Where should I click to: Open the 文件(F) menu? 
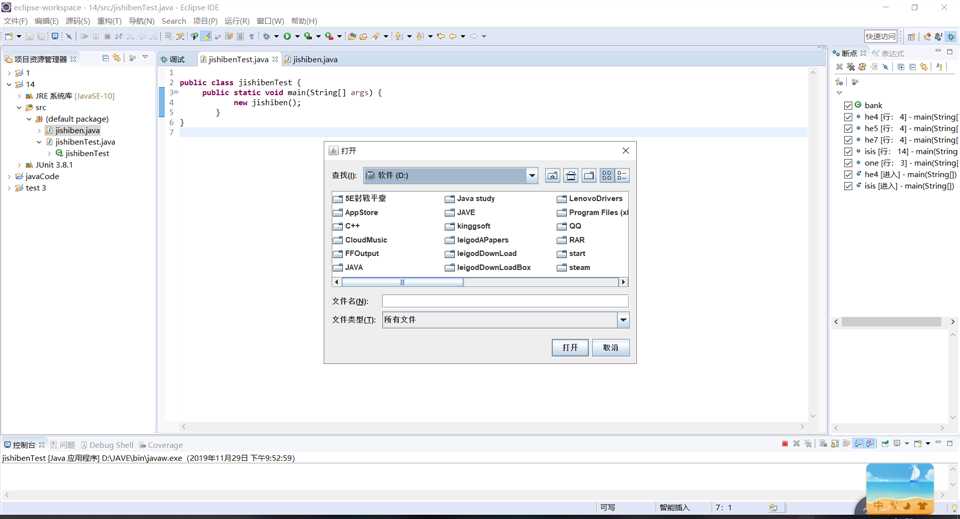(x=15, y=21)
